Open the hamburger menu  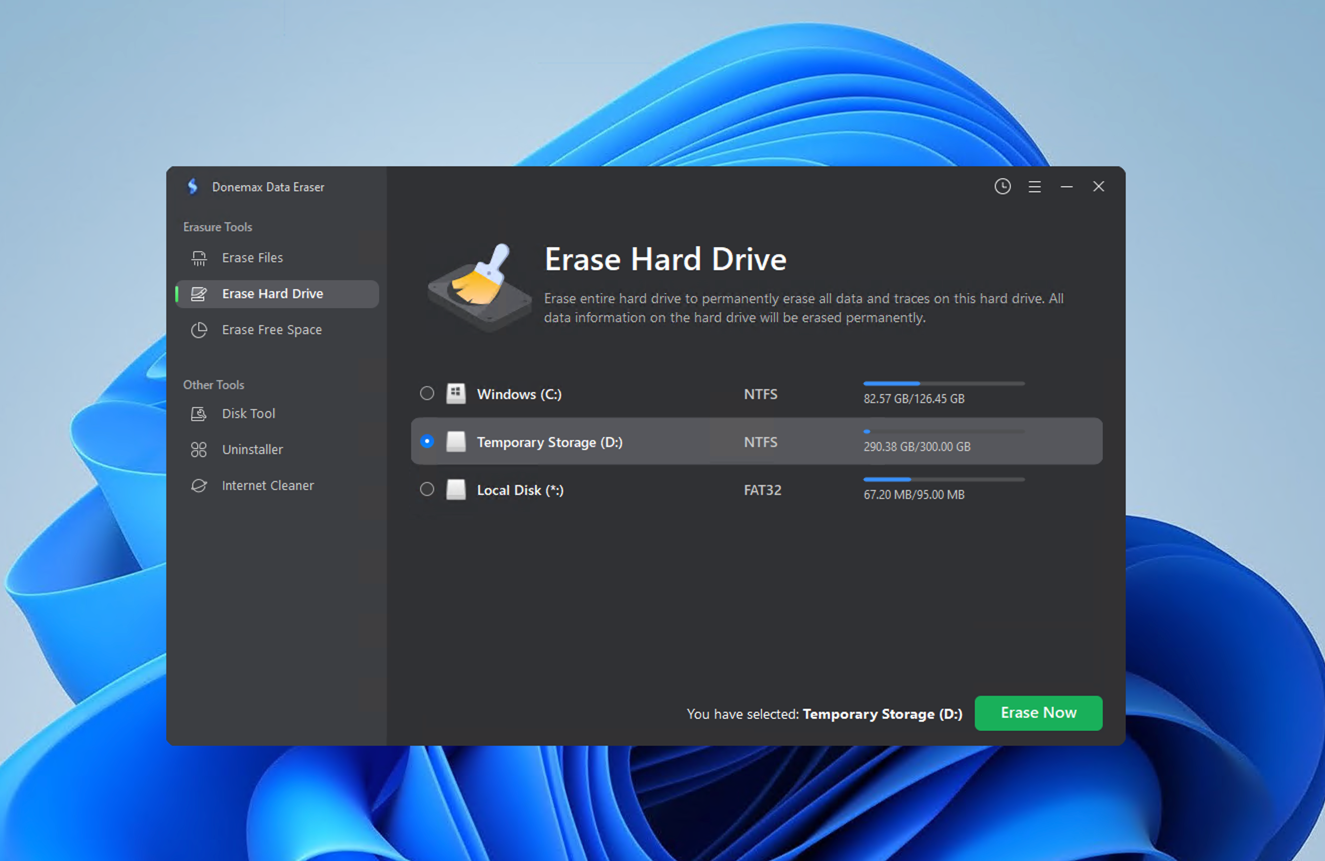click(x=1034, y=186)
